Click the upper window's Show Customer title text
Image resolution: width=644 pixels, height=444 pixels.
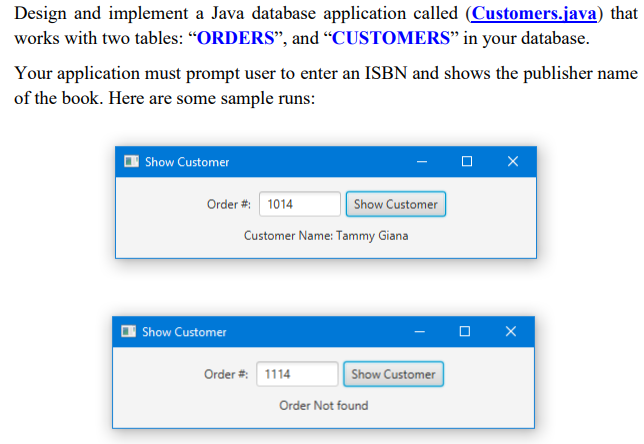pyautogui.click(x=187, y=162)
